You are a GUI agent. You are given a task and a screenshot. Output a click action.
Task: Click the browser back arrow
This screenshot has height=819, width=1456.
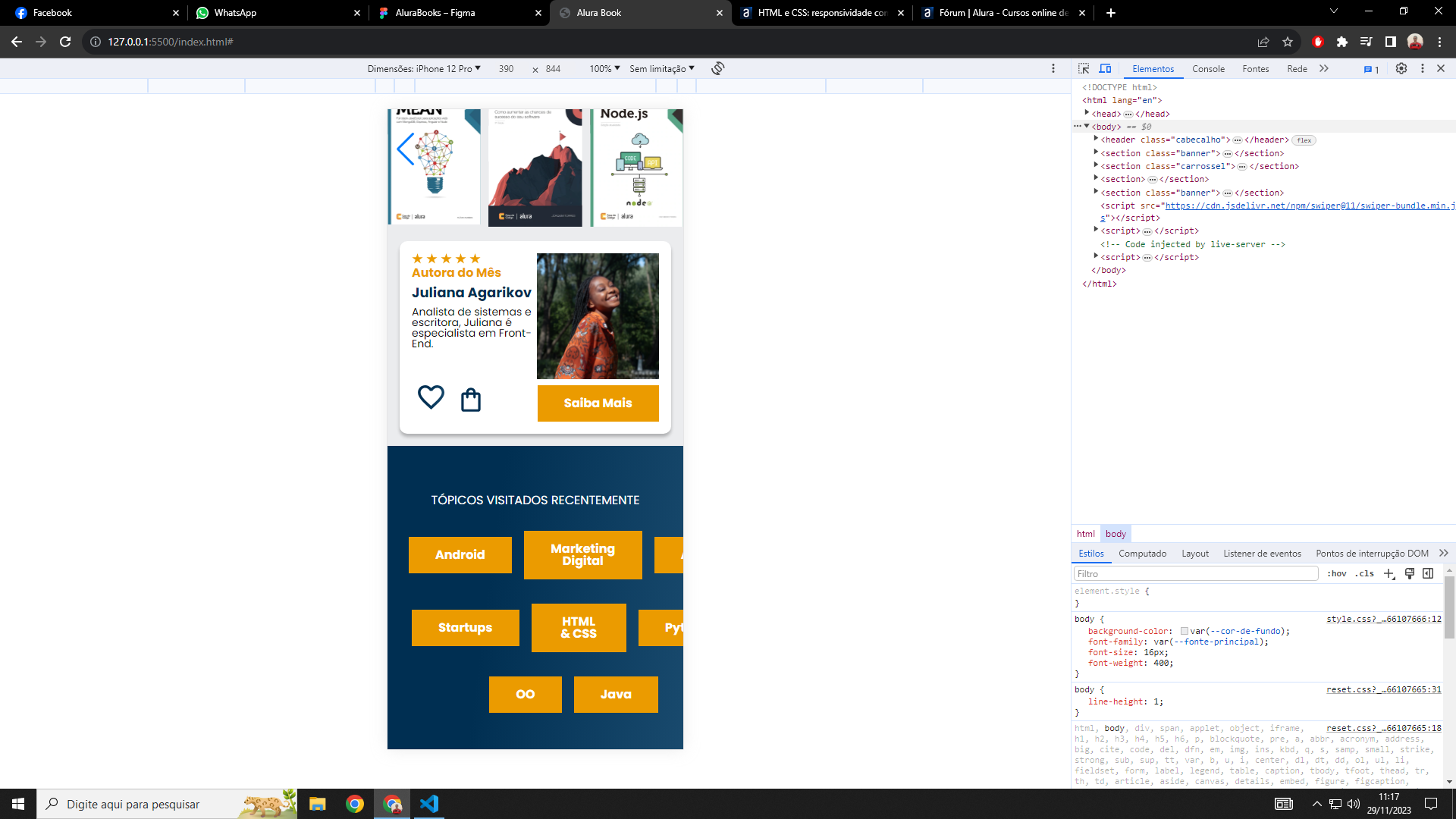pyautogui.click(x=17, y=42)
